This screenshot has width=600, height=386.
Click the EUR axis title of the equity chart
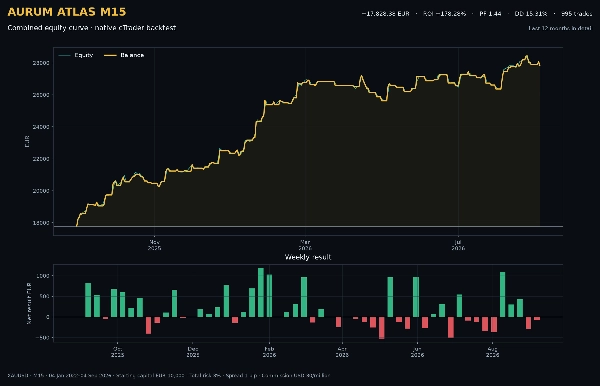coord(27,142)
